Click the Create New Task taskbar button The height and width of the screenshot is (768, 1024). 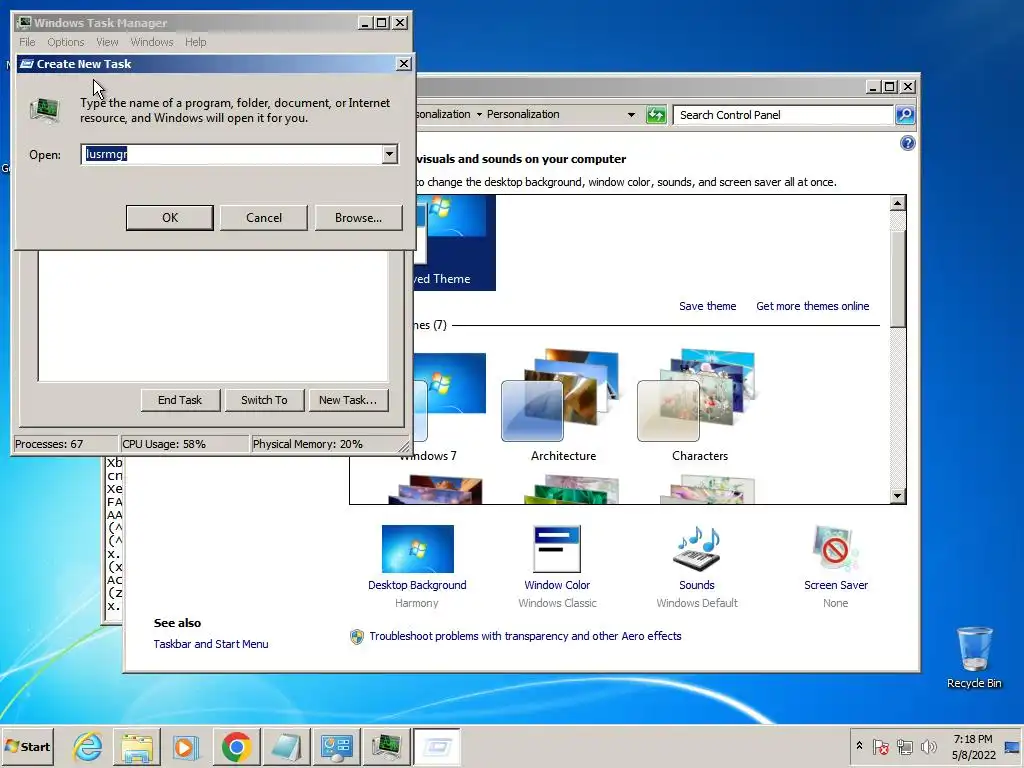[437, 746]
